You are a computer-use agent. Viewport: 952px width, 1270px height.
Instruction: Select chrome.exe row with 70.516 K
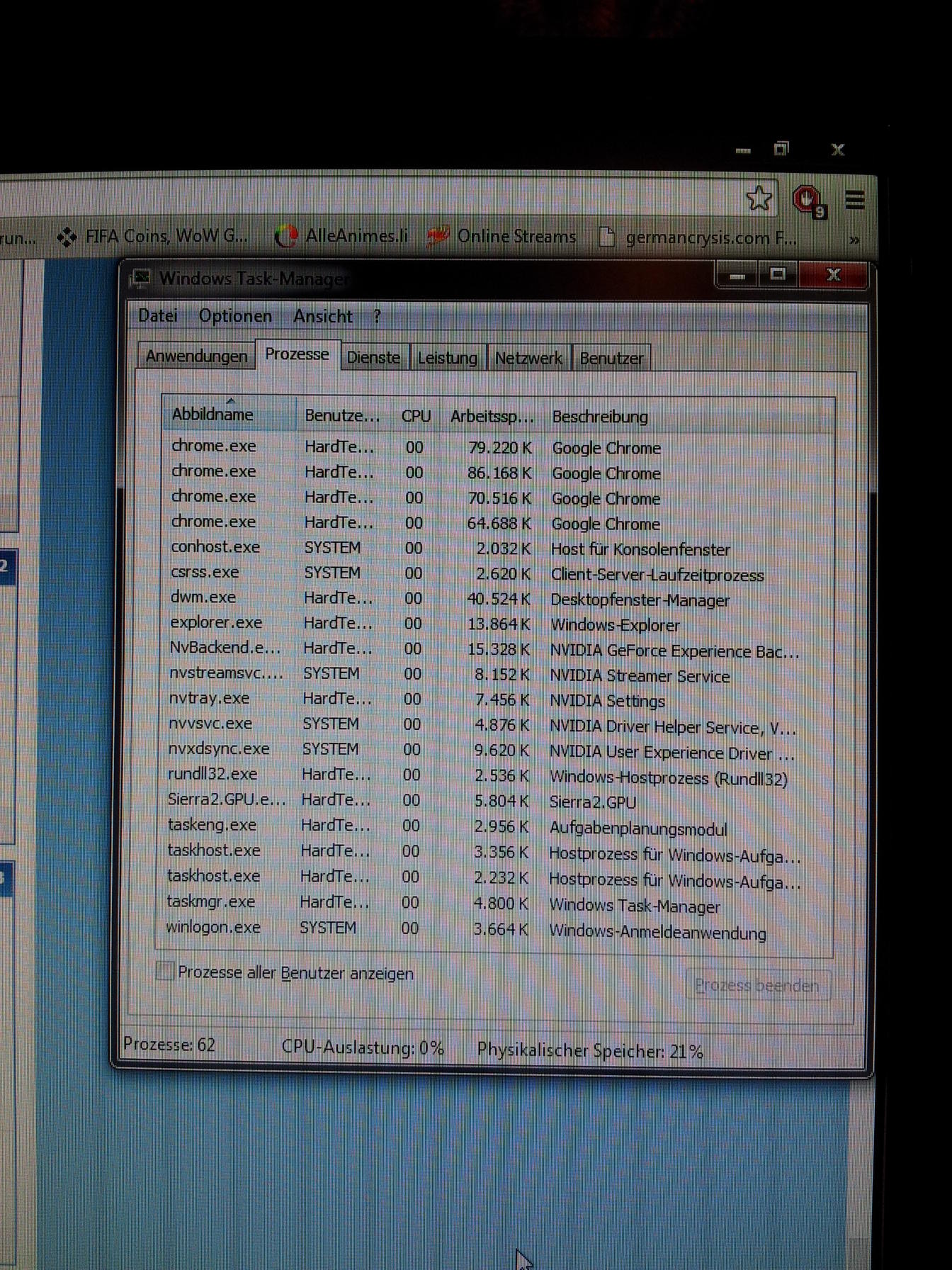[496, 498]
